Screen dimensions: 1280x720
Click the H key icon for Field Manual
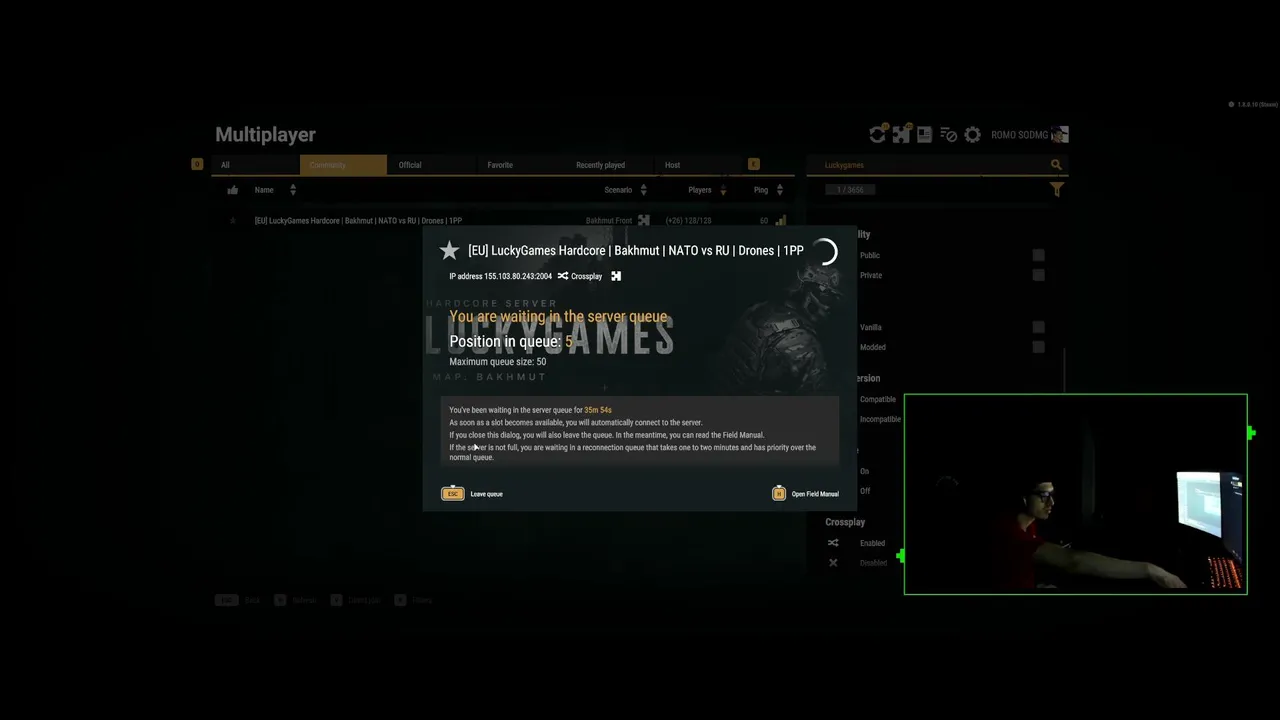(x=779, y=494)
